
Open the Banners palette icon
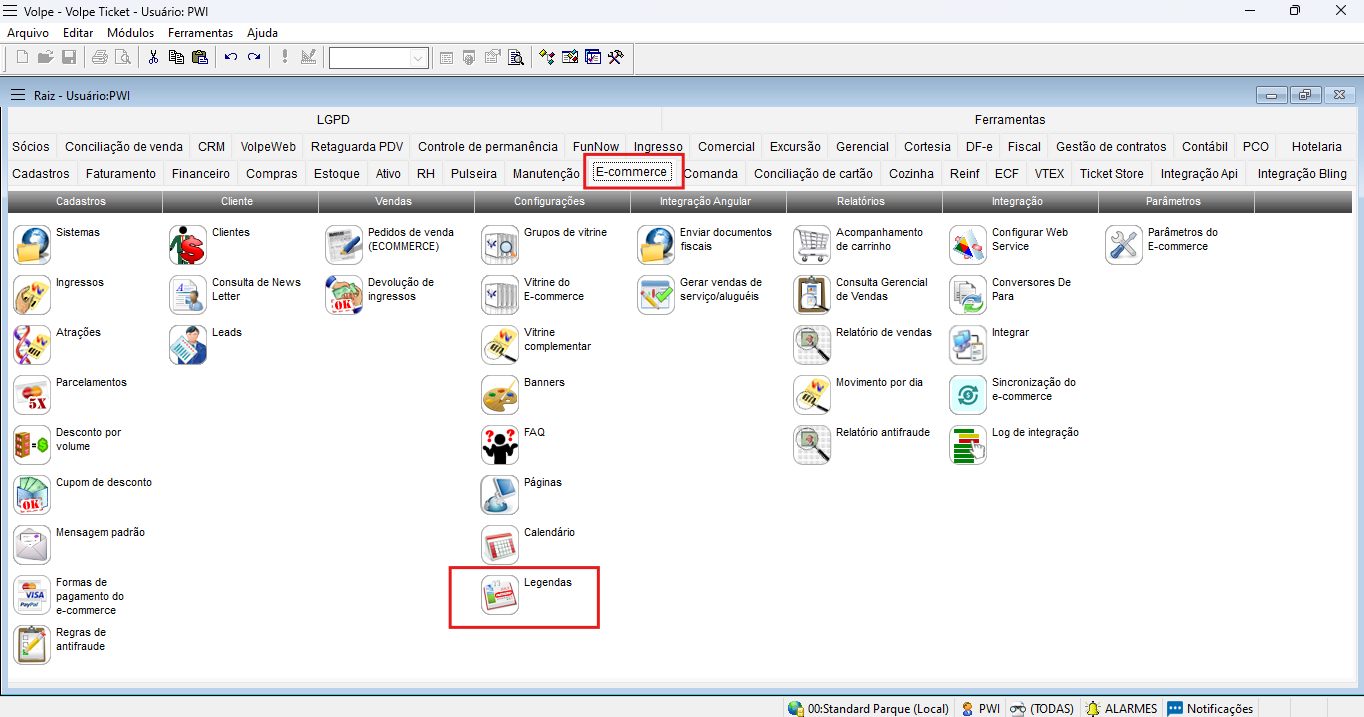pos(500,395)
